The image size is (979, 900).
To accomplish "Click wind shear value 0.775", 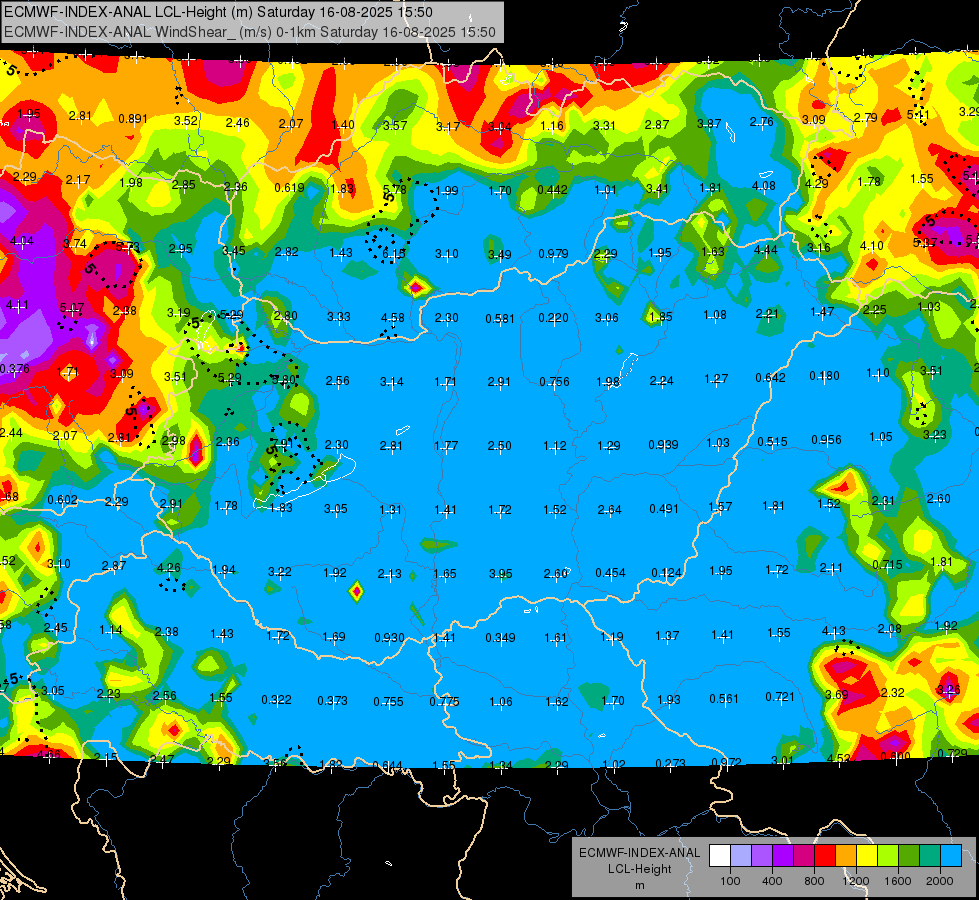I will point(445,702).
